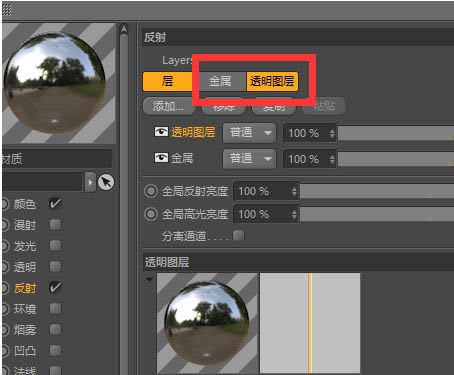Image resolution: width=454 pixels, height=375 pixels.
Task: Click the material name input field
Action: (x=42, y=182)
